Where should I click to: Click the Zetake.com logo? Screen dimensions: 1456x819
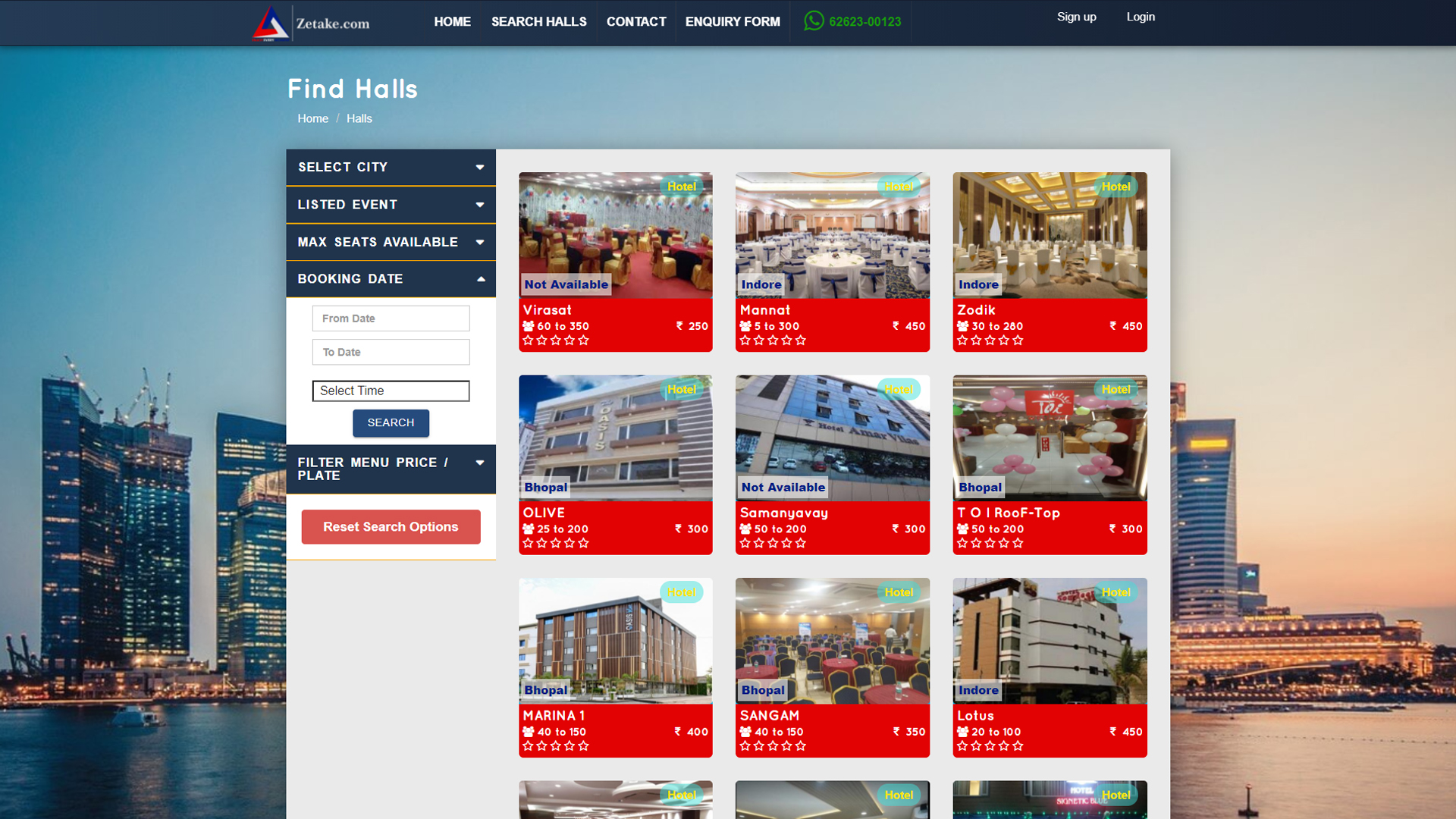click(x=312, y=23)
